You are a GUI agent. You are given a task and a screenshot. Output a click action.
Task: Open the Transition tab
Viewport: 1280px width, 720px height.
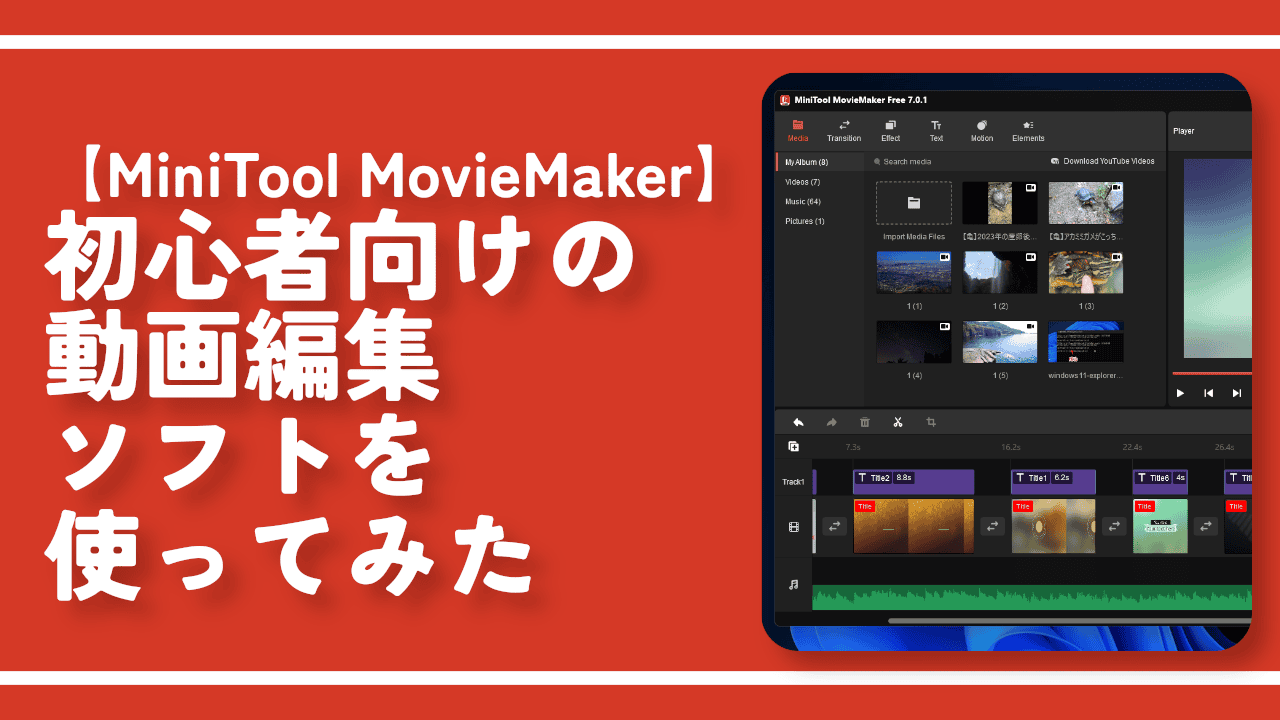click(844, 131)
